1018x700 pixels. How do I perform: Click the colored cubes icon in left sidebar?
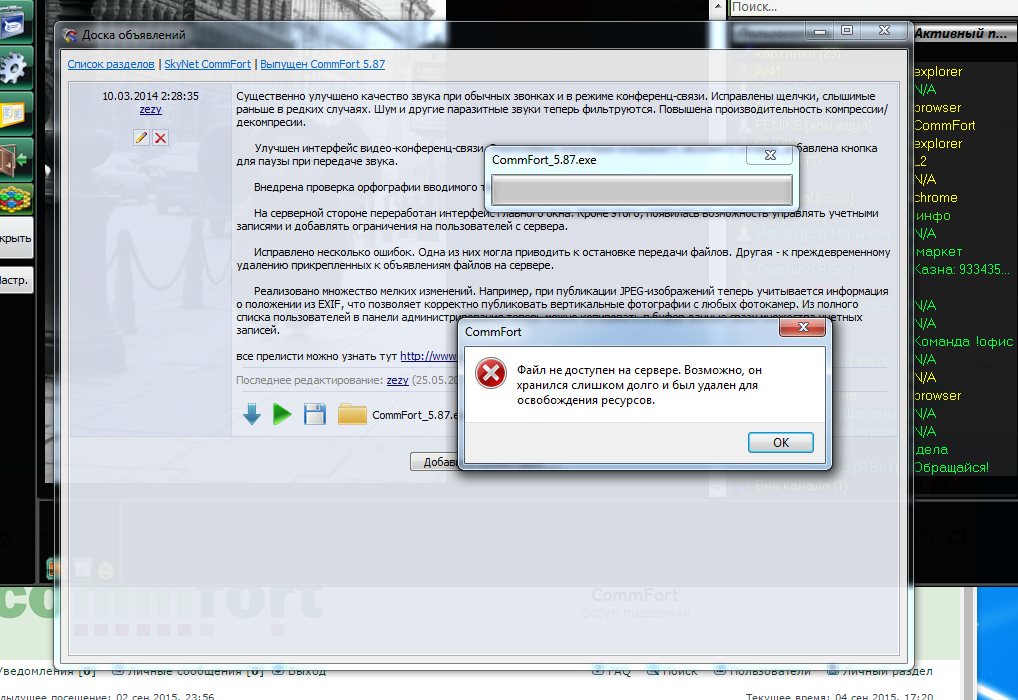tap(15, 197)
